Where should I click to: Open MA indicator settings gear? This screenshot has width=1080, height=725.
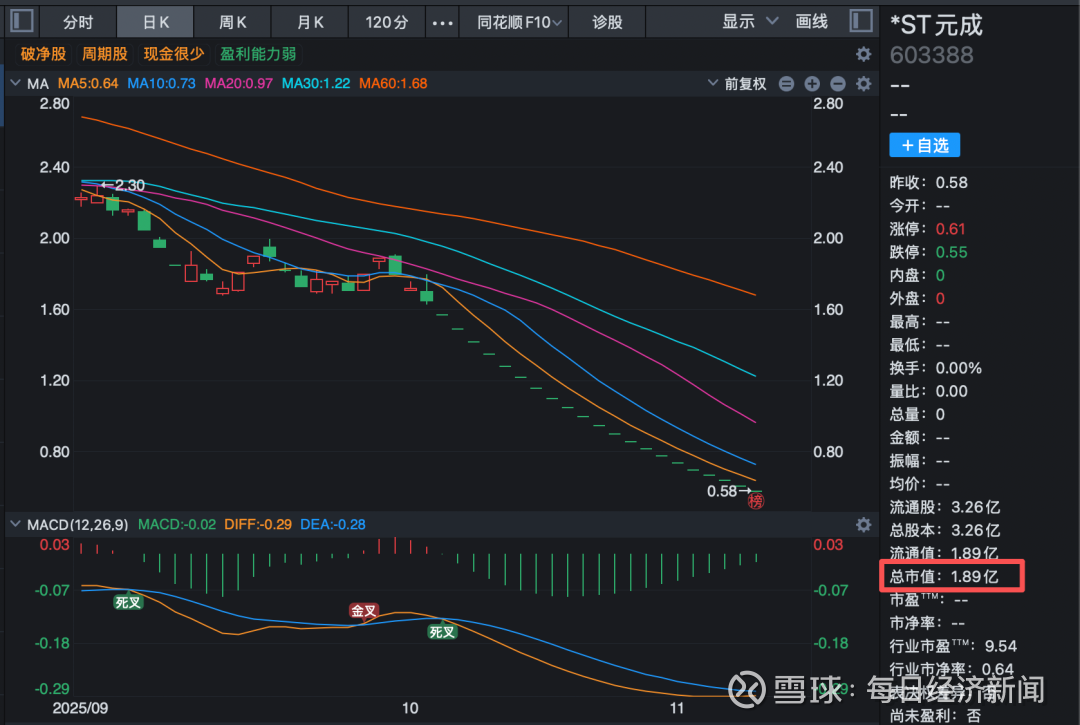tap(864, 84)
